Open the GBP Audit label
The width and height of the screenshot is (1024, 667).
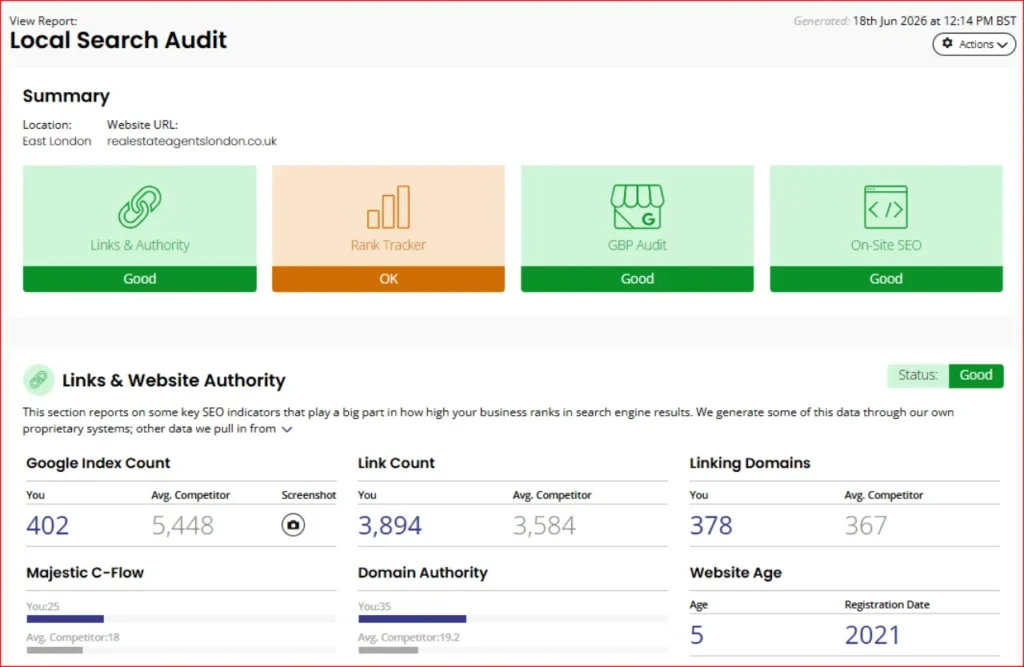[637, 245]
